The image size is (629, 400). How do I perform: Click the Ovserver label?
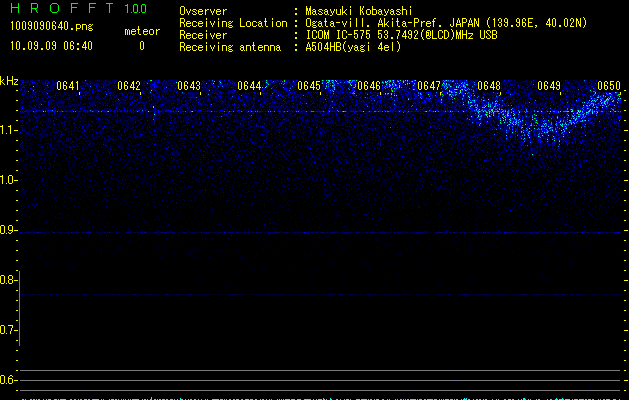203,11
